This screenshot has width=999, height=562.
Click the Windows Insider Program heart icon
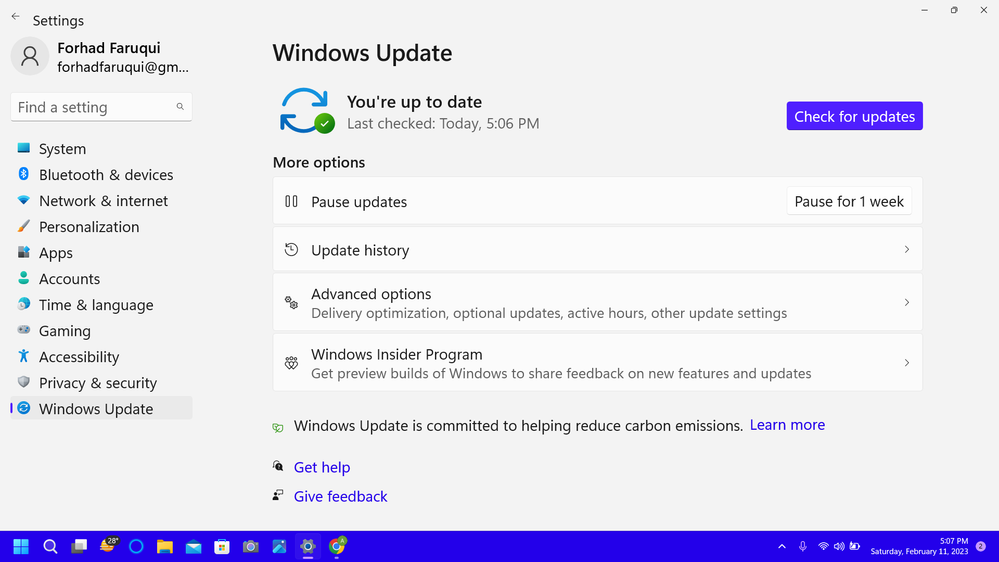coord(291,363)
